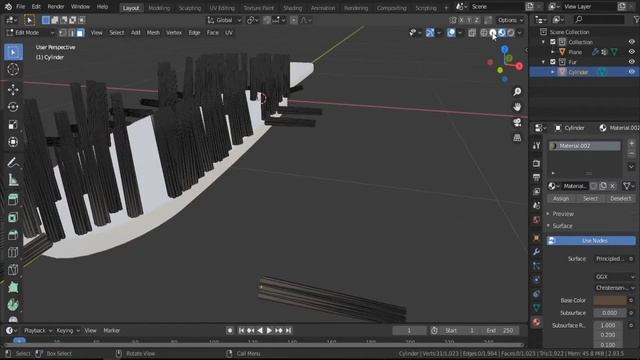Click the Deselect button

click(620, 198)
